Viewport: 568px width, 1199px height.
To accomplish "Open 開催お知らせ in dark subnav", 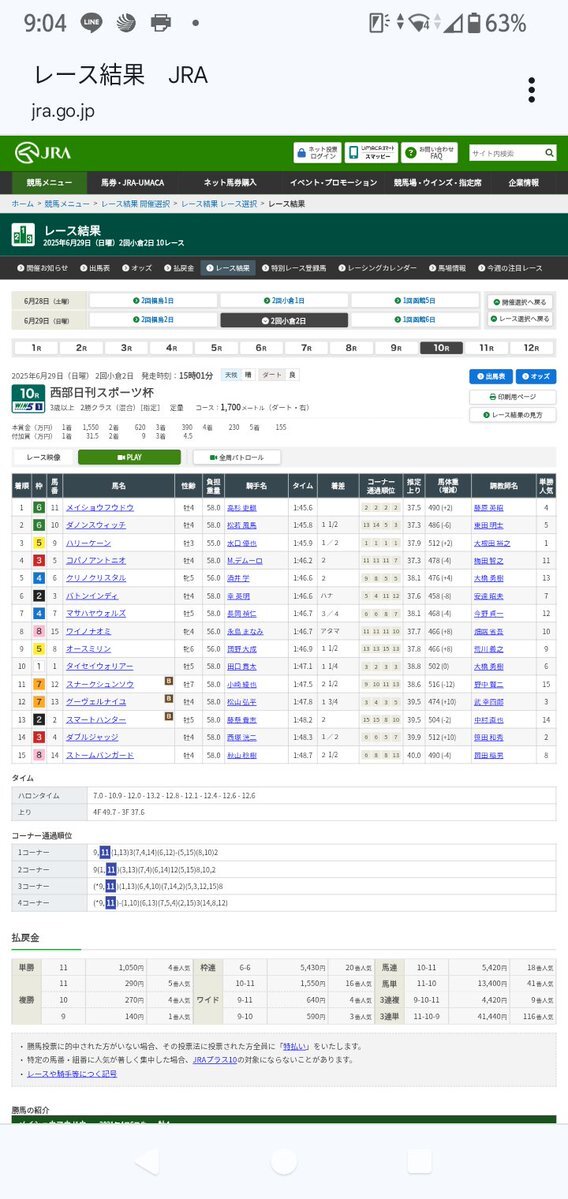I will [x=43, y=268].
